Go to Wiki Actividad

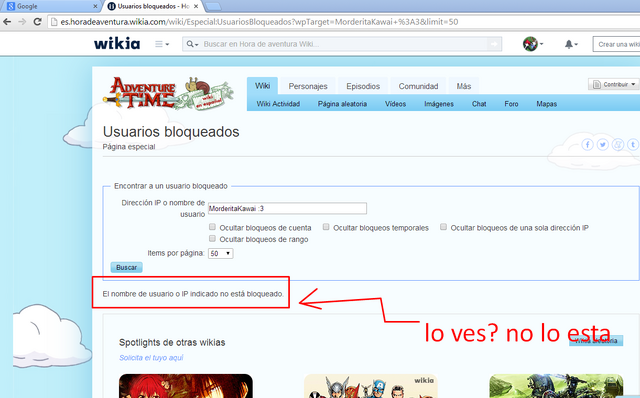278,104
